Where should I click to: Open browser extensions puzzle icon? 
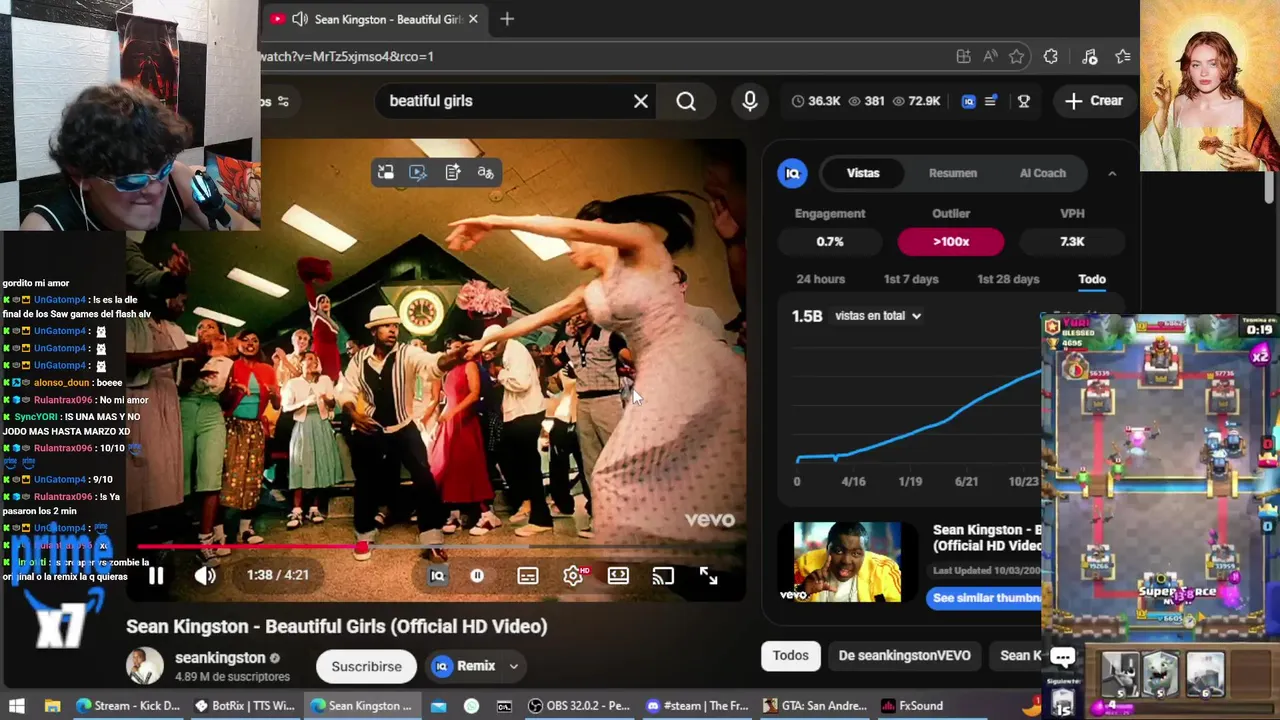[1050, 57]
